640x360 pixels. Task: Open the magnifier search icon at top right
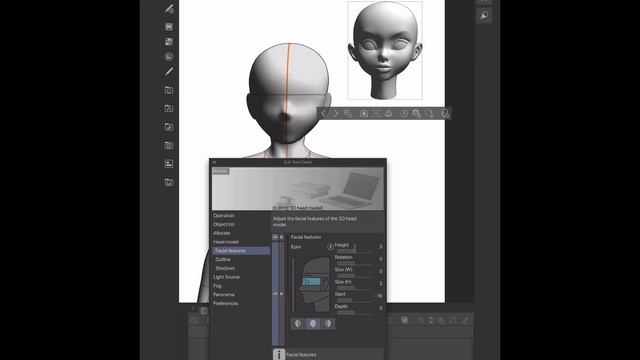click(x=484, y=16)
